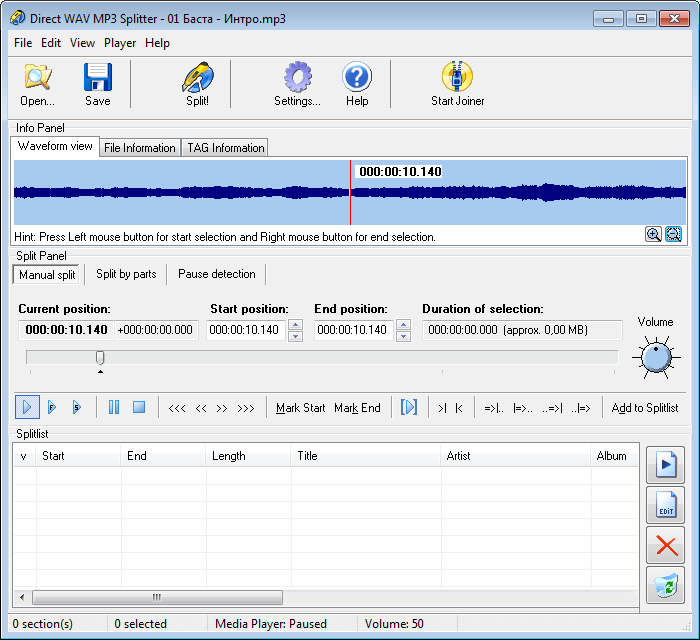
Task: Sort splitlist by End column
Action: point(163,456)
